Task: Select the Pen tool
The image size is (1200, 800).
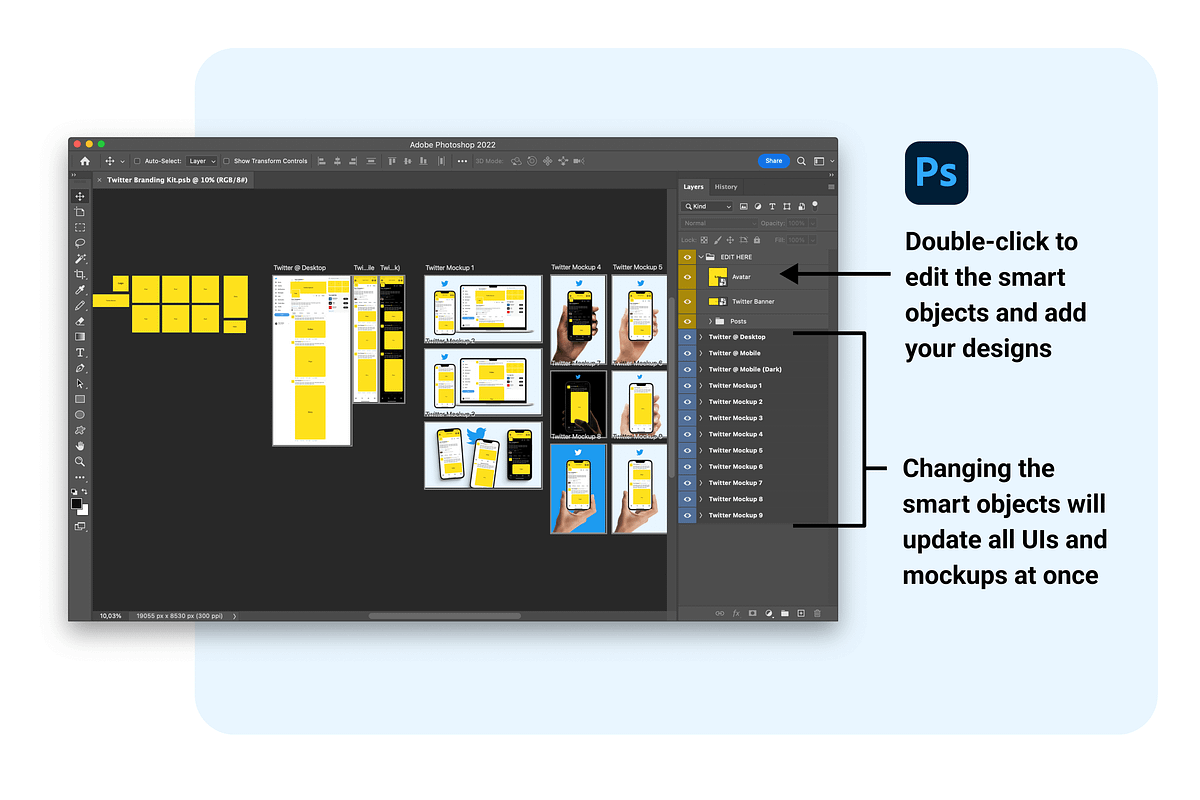Action: pyautogui.click(x=80, y=368)
